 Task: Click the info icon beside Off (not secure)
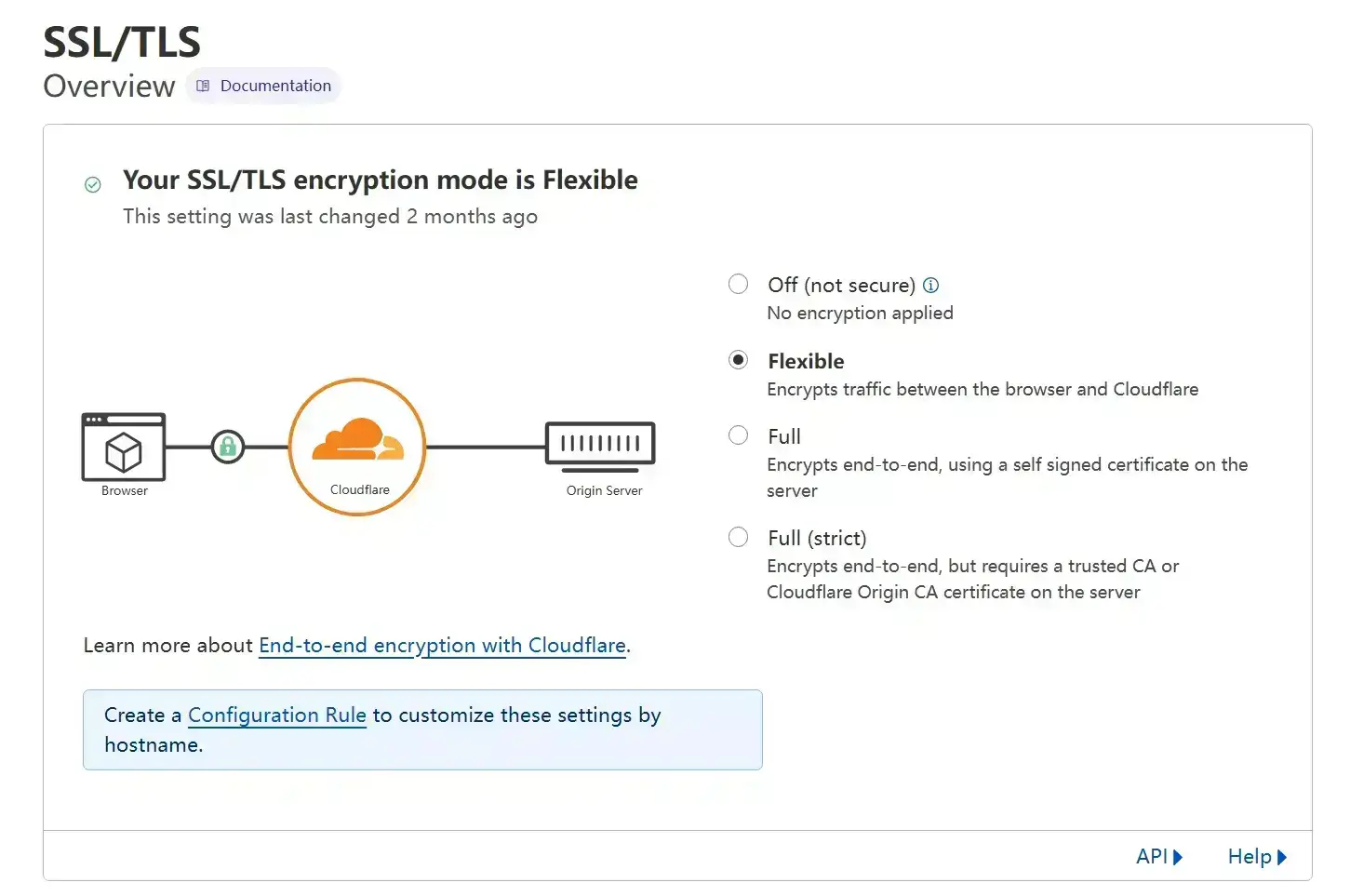tap(930, 286)
